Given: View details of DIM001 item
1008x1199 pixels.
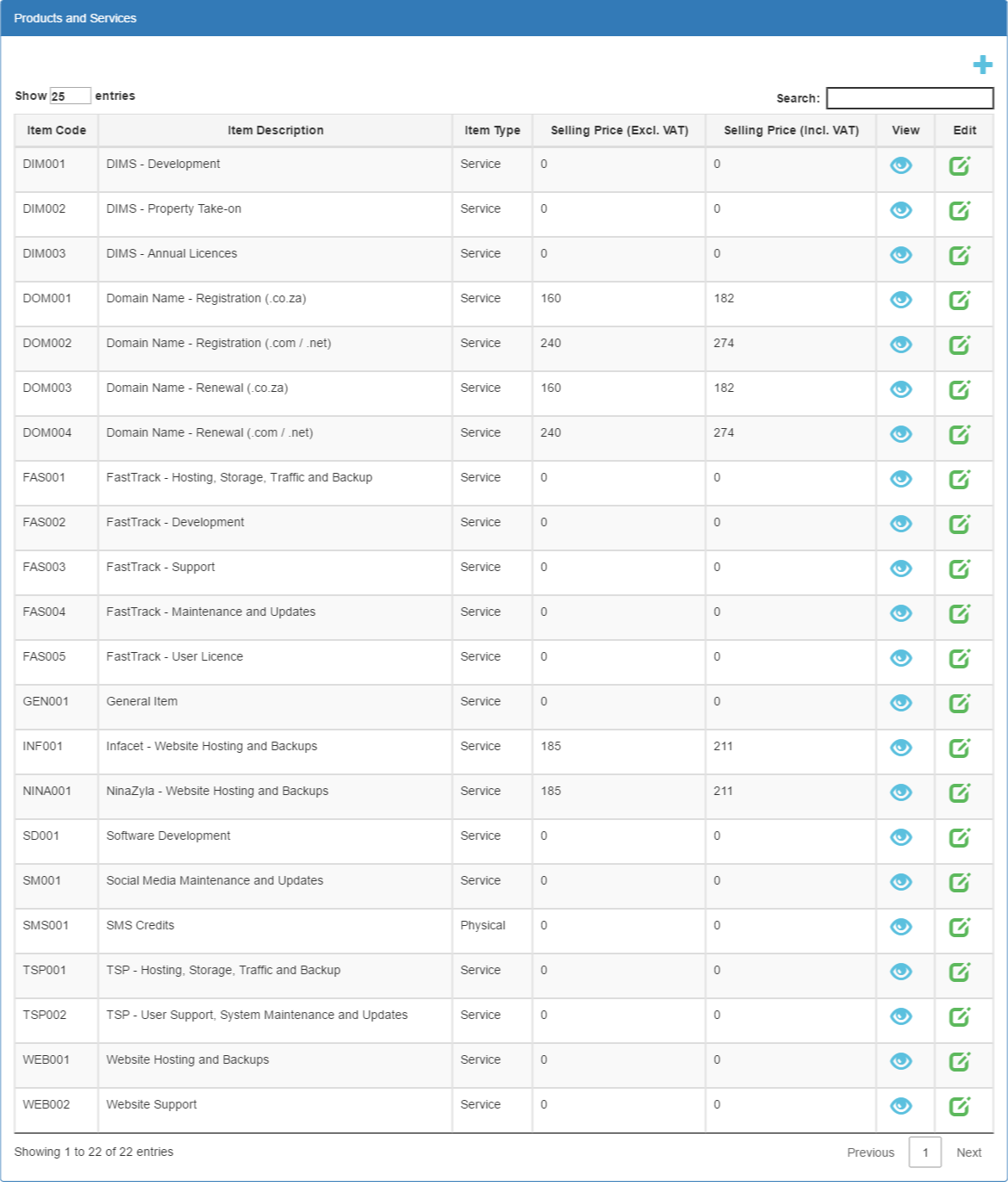Looking at the screenshot, I should click(x=901, y=165).
